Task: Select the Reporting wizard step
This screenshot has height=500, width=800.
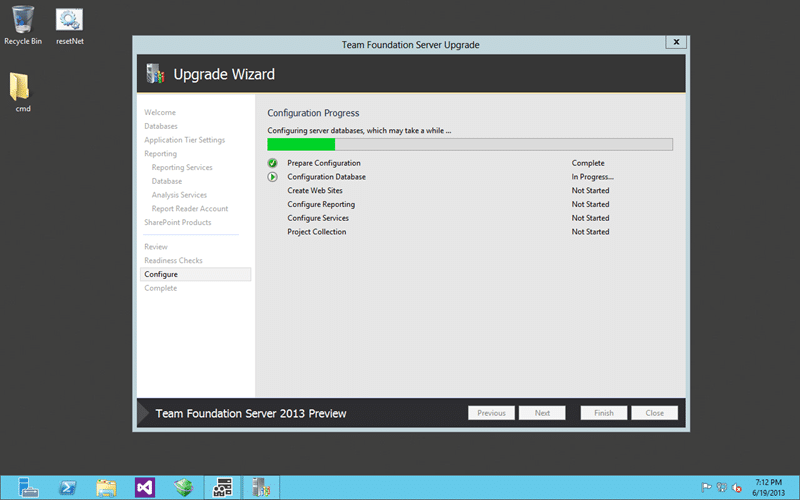Action: pyautogui.click(x=160, y=154)
